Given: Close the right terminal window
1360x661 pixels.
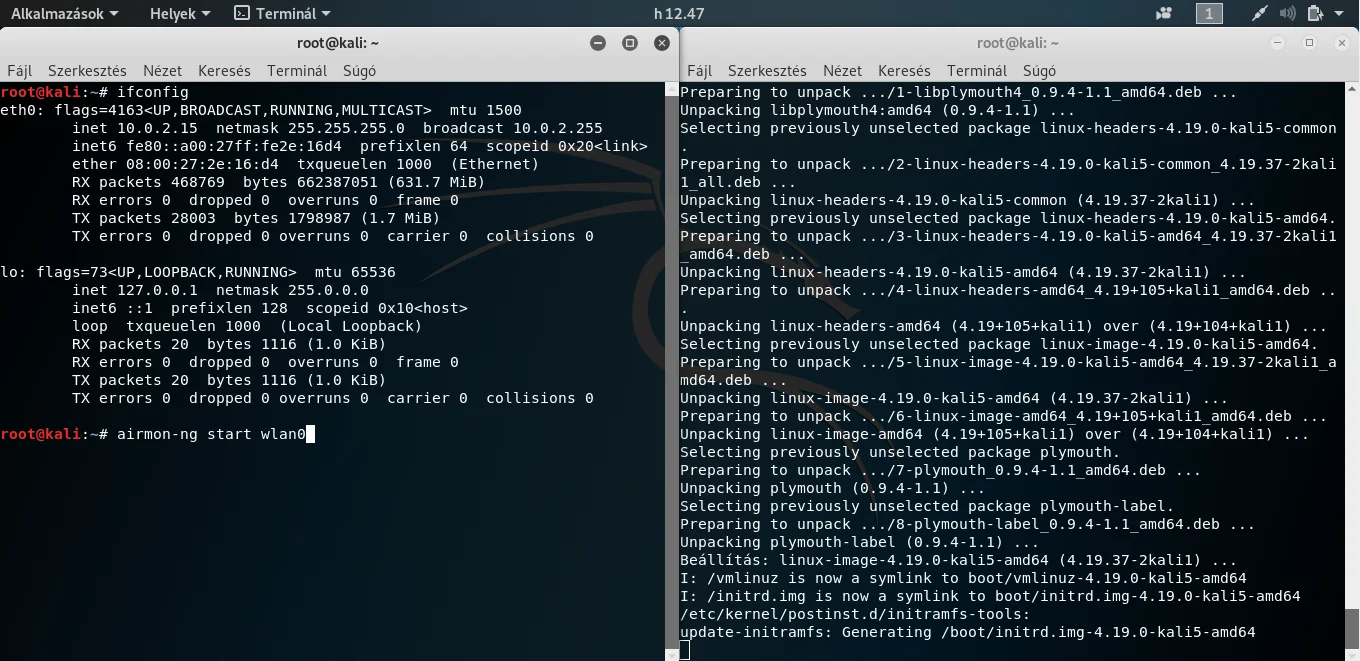Looking at the screenshot, I should tap(1340, 43).
